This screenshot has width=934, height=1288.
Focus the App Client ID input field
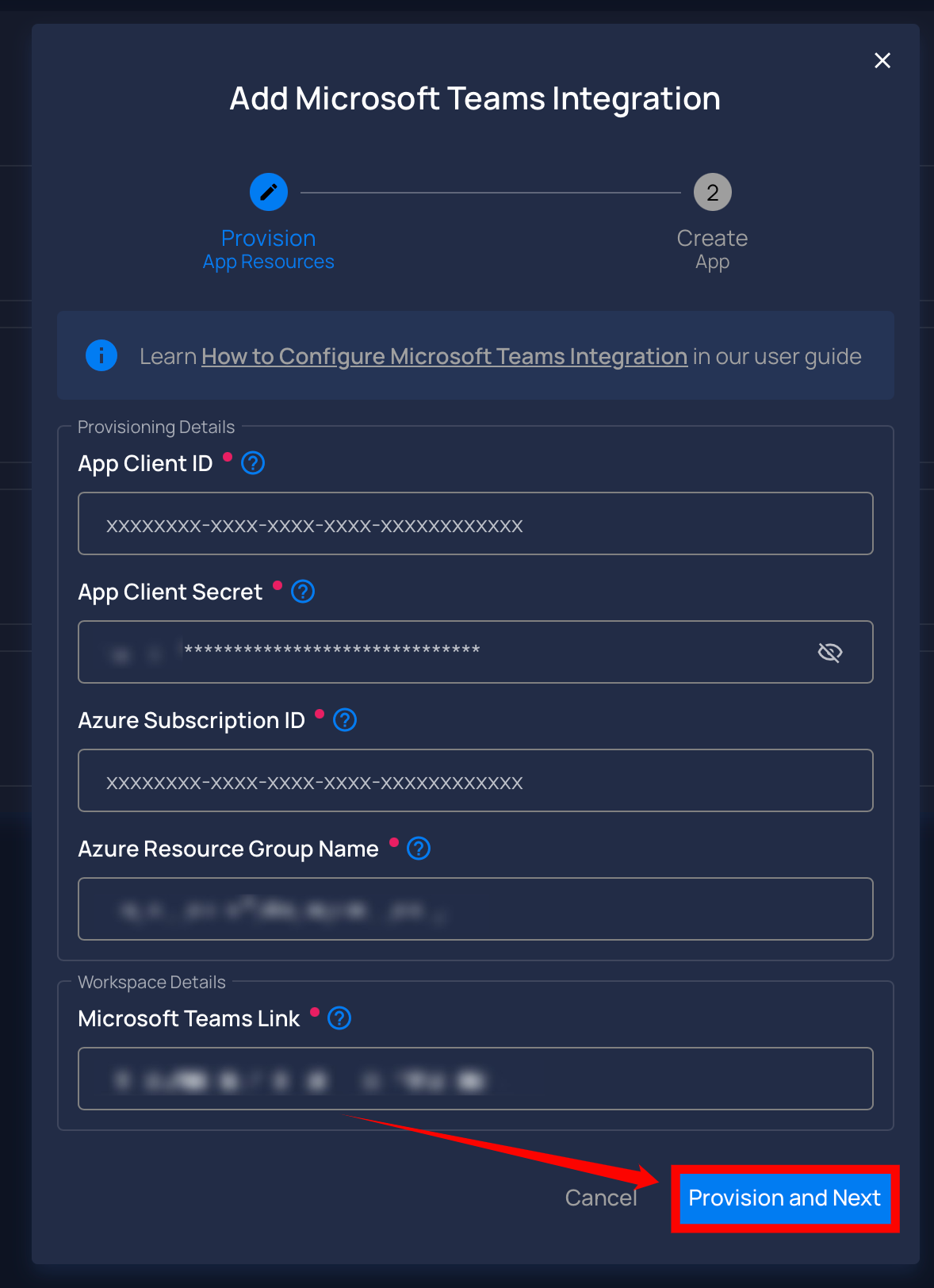[476, 523]
